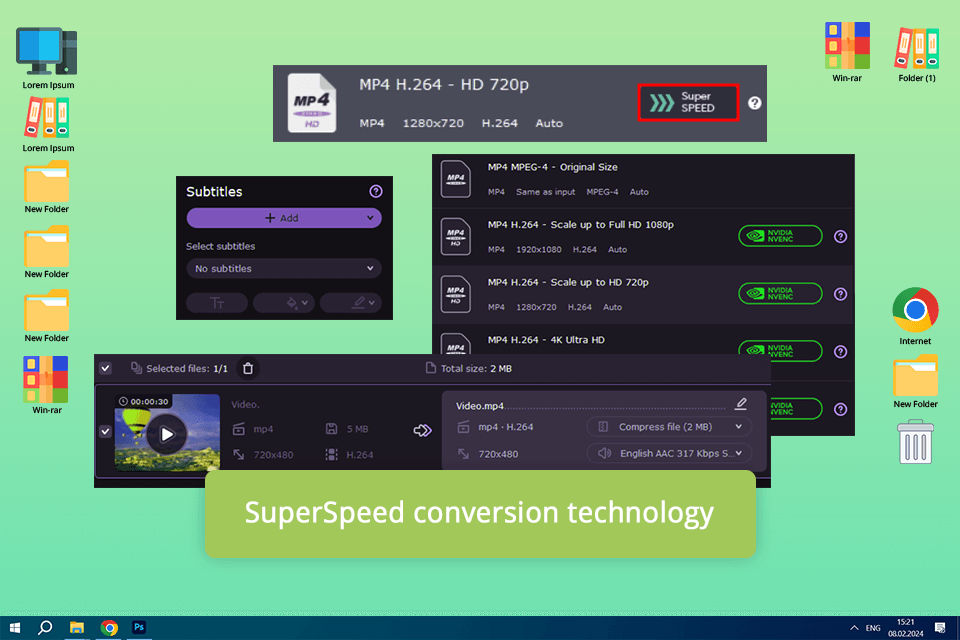Open notifications center icon

point(940,628)
